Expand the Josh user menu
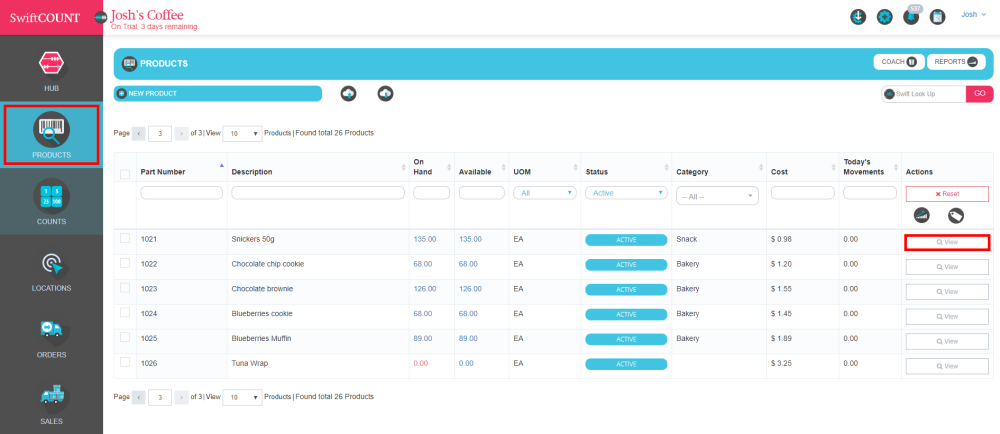Image resolution: width=1000 pixels, height=434 pixels. (973, 14)
